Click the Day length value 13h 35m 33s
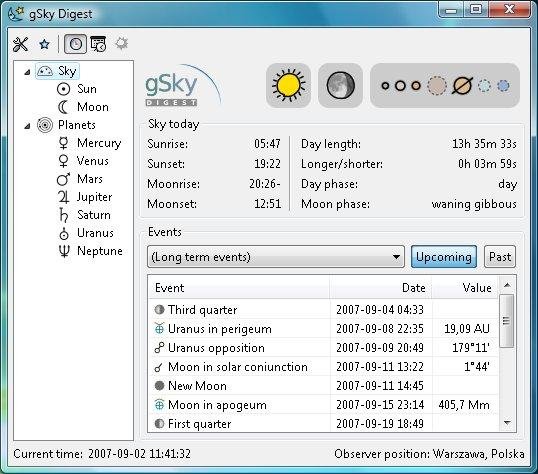This screenshot has width=538, height=474. (484, 143)
